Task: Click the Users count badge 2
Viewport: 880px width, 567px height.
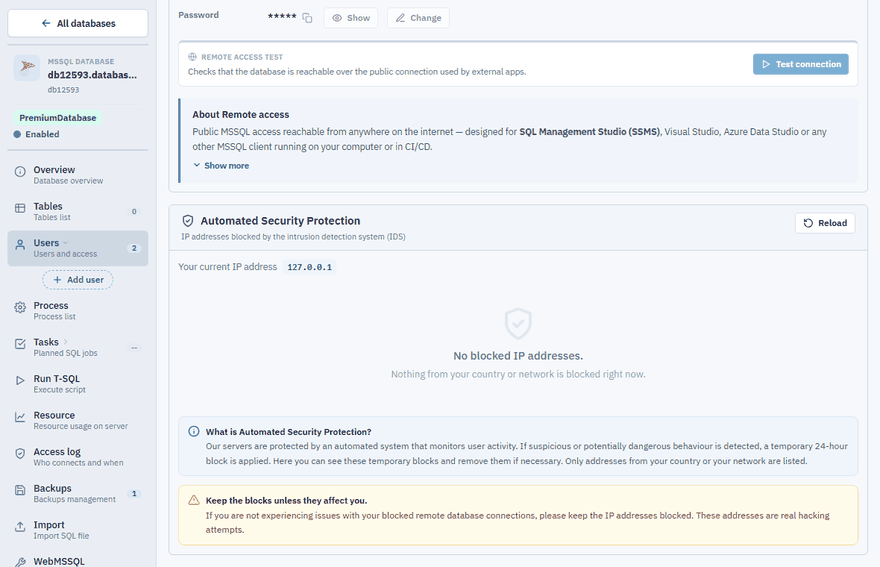Action: [x=134, y=248]
